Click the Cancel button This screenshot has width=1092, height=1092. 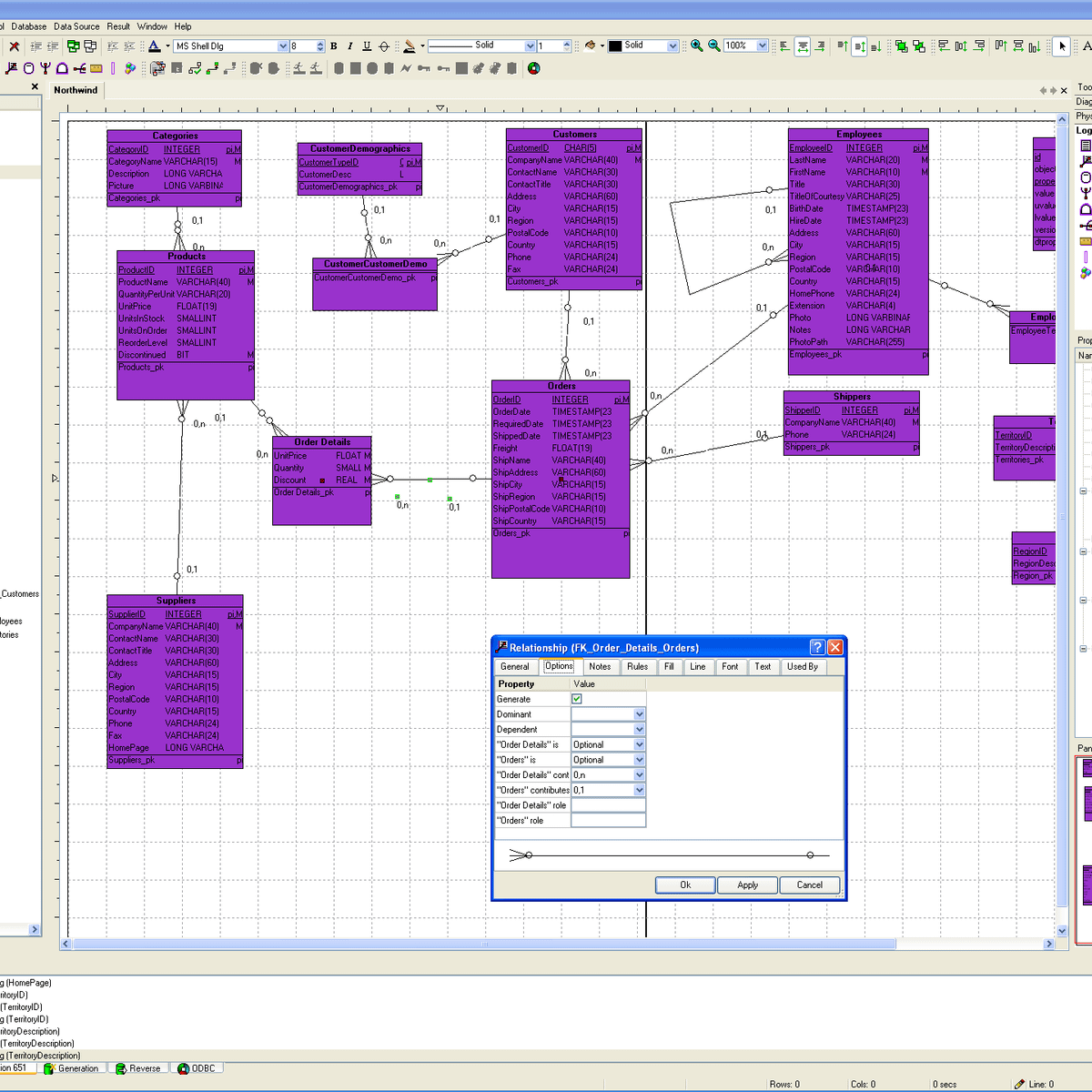pyautogui.click(x=809, y=885)
